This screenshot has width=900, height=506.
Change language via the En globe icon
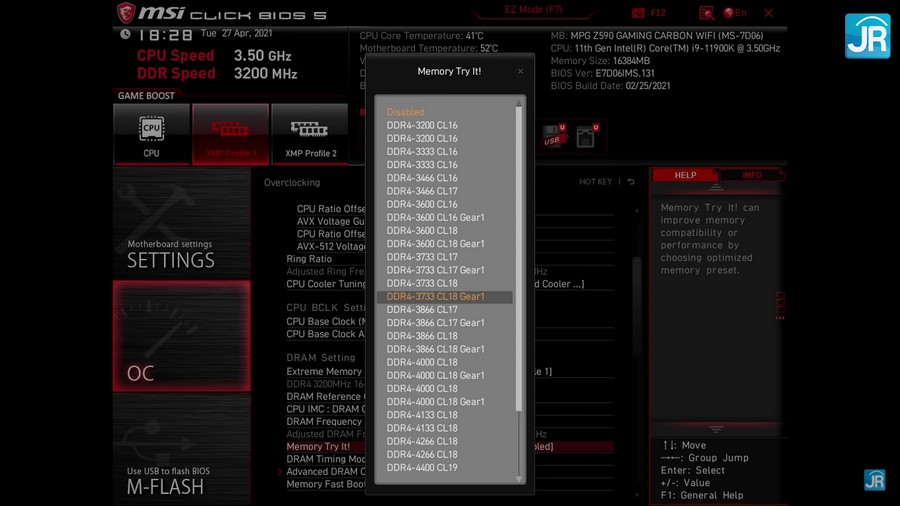(735, 13)
